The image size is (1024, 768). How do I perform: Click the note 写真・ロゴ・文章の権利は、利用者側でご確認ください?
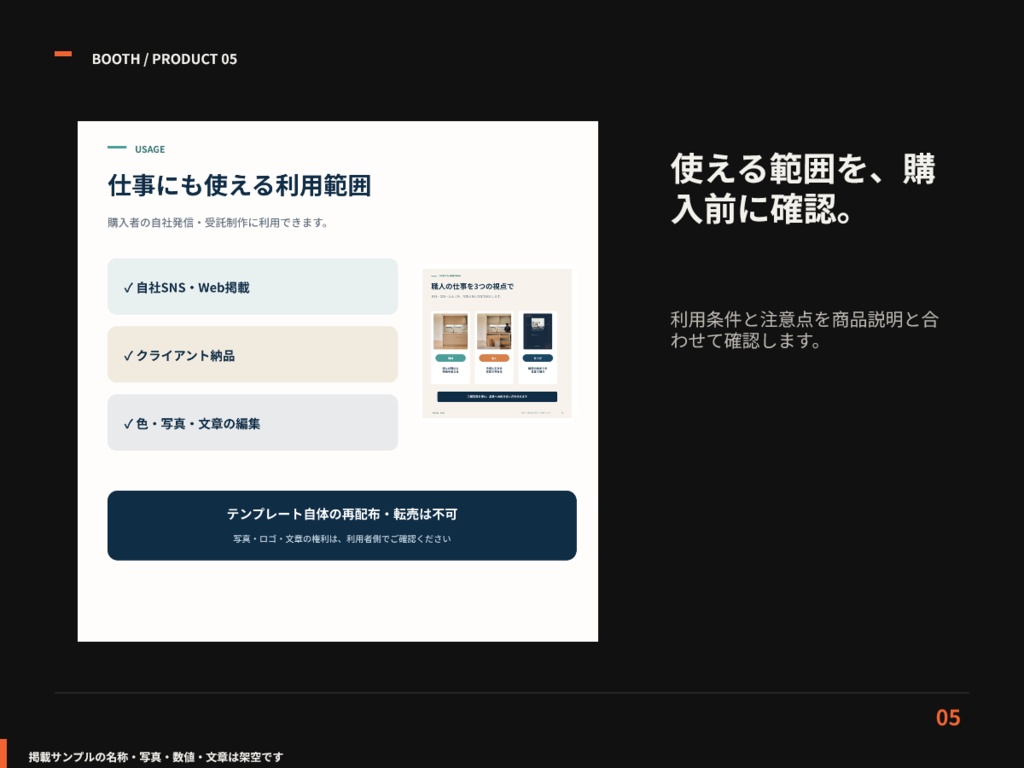[x=342, y=539]
